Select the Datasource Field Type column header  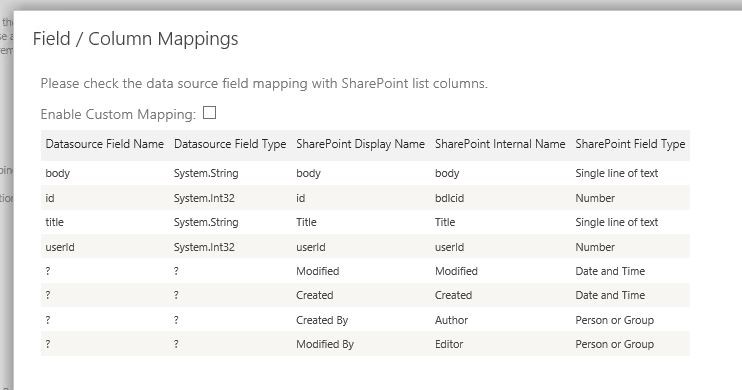pos(230,144)
